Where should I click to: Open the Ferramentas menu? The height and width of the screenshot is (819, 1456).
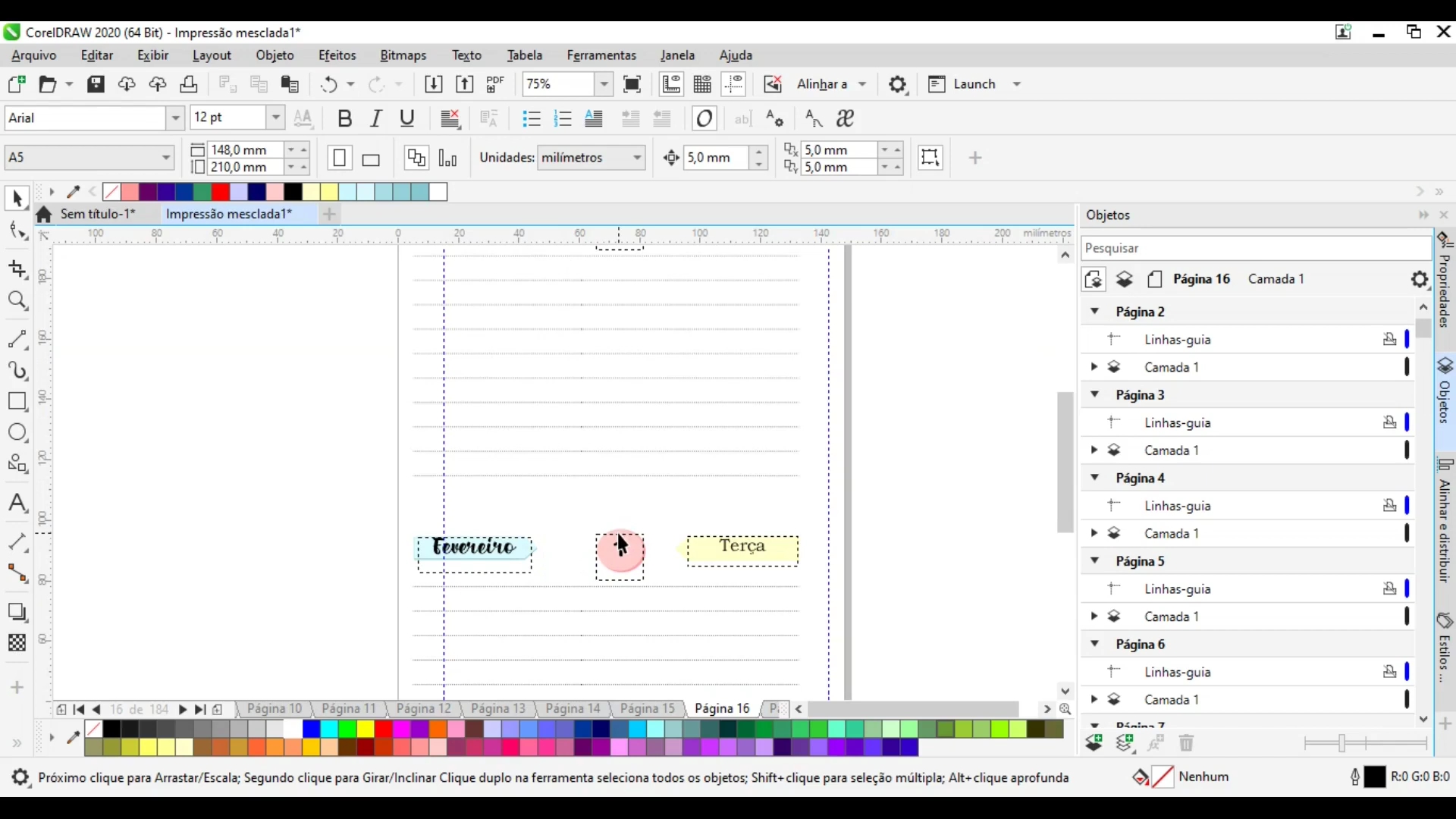click(601, 55)
